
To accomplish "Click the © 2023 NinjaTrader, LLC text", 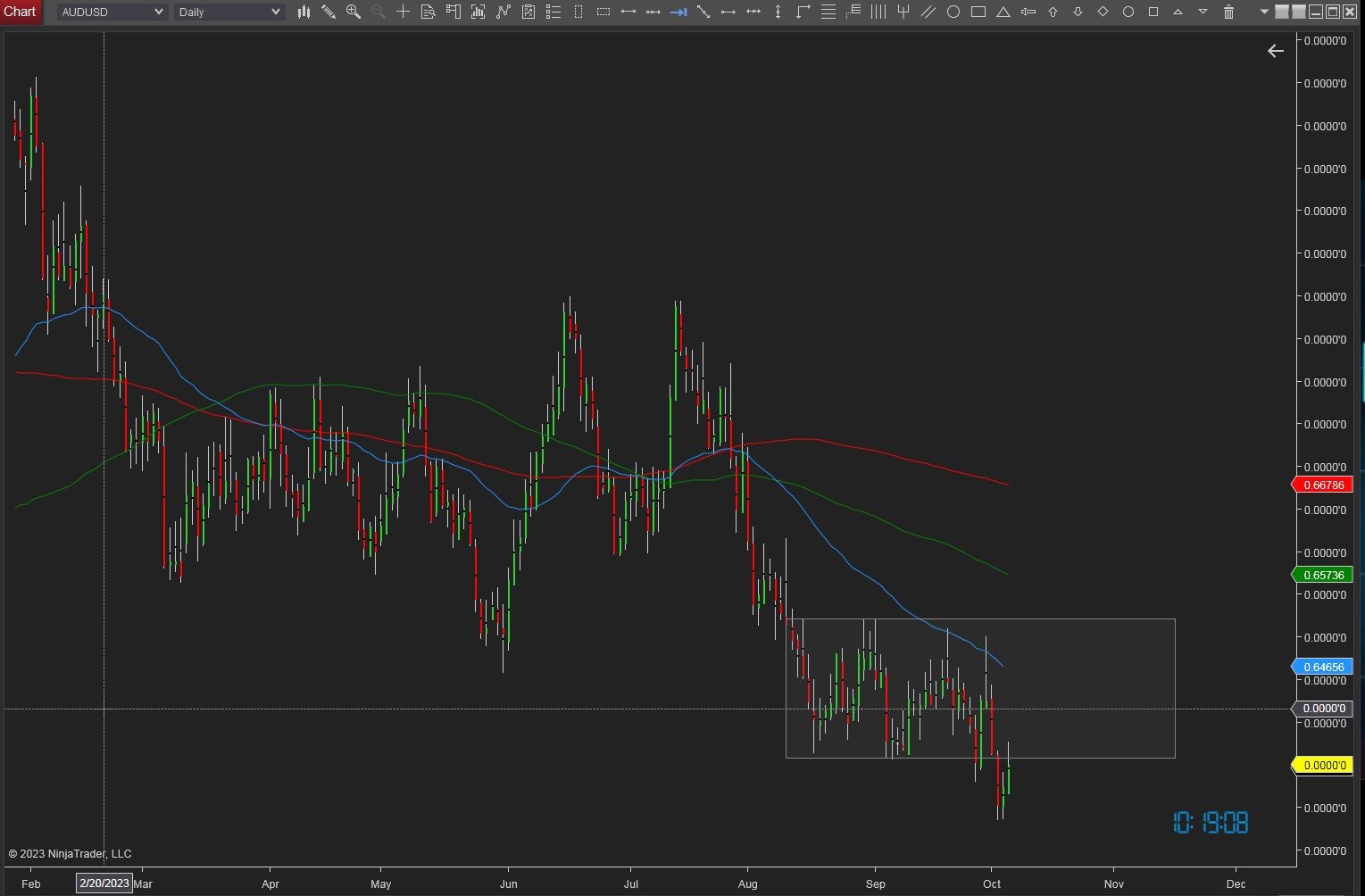I will click(70, 854).
